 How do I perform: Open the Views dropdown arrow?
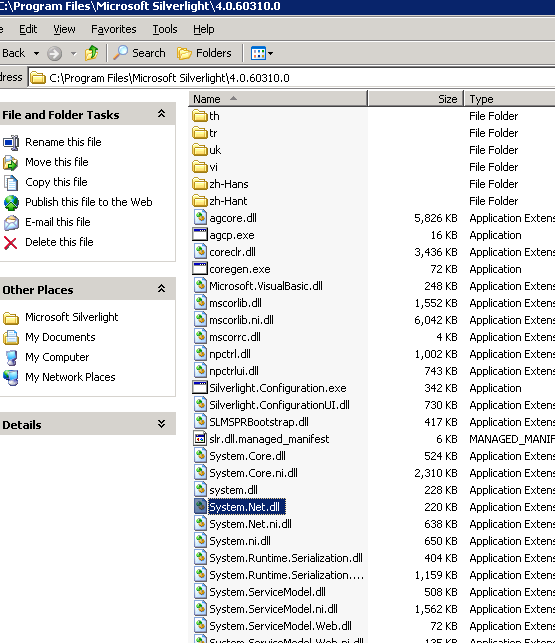tap(271, 53)
